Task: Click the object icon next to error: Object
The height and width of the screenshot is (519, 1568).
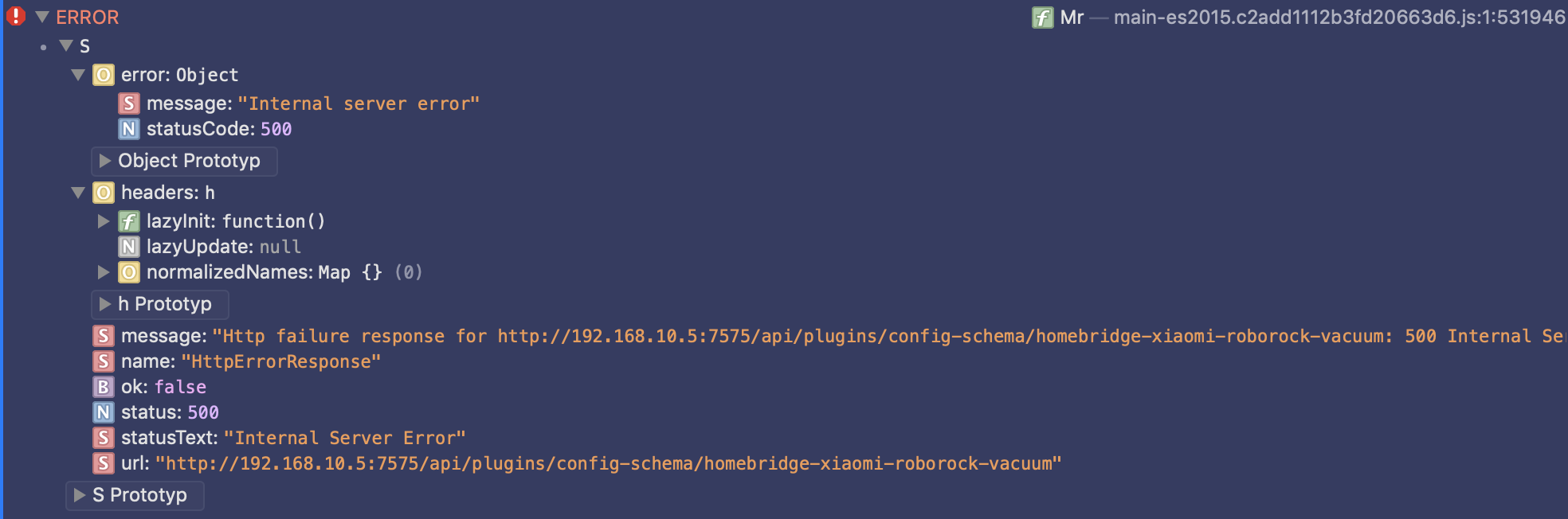Action: tap(104, 75)
